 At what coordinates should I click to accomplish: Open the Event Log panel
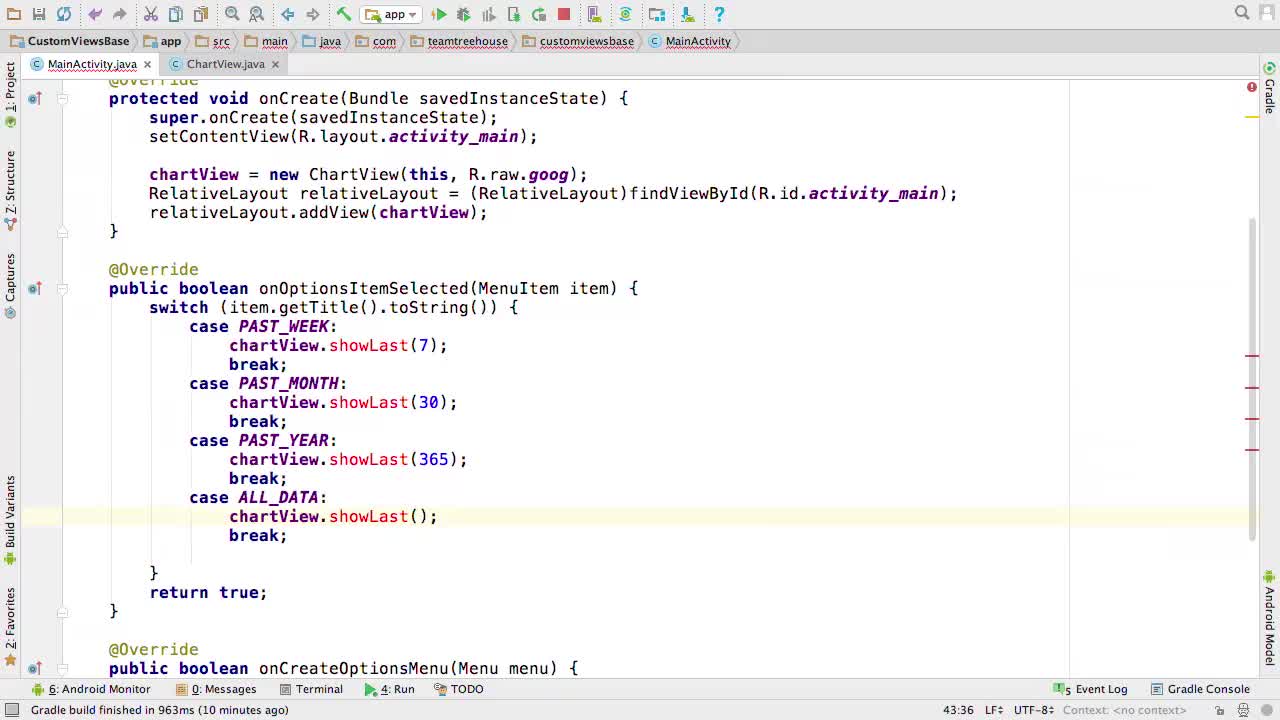click(x=1090, y=689)
